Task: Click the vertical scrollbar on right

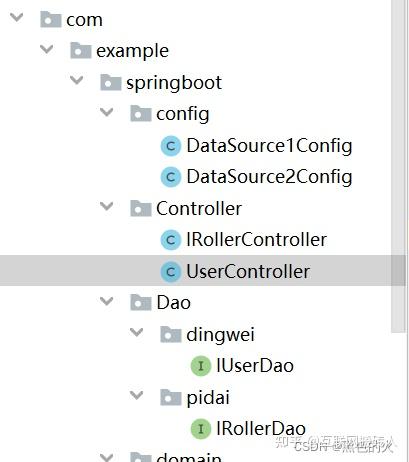Action: [399, 167]
